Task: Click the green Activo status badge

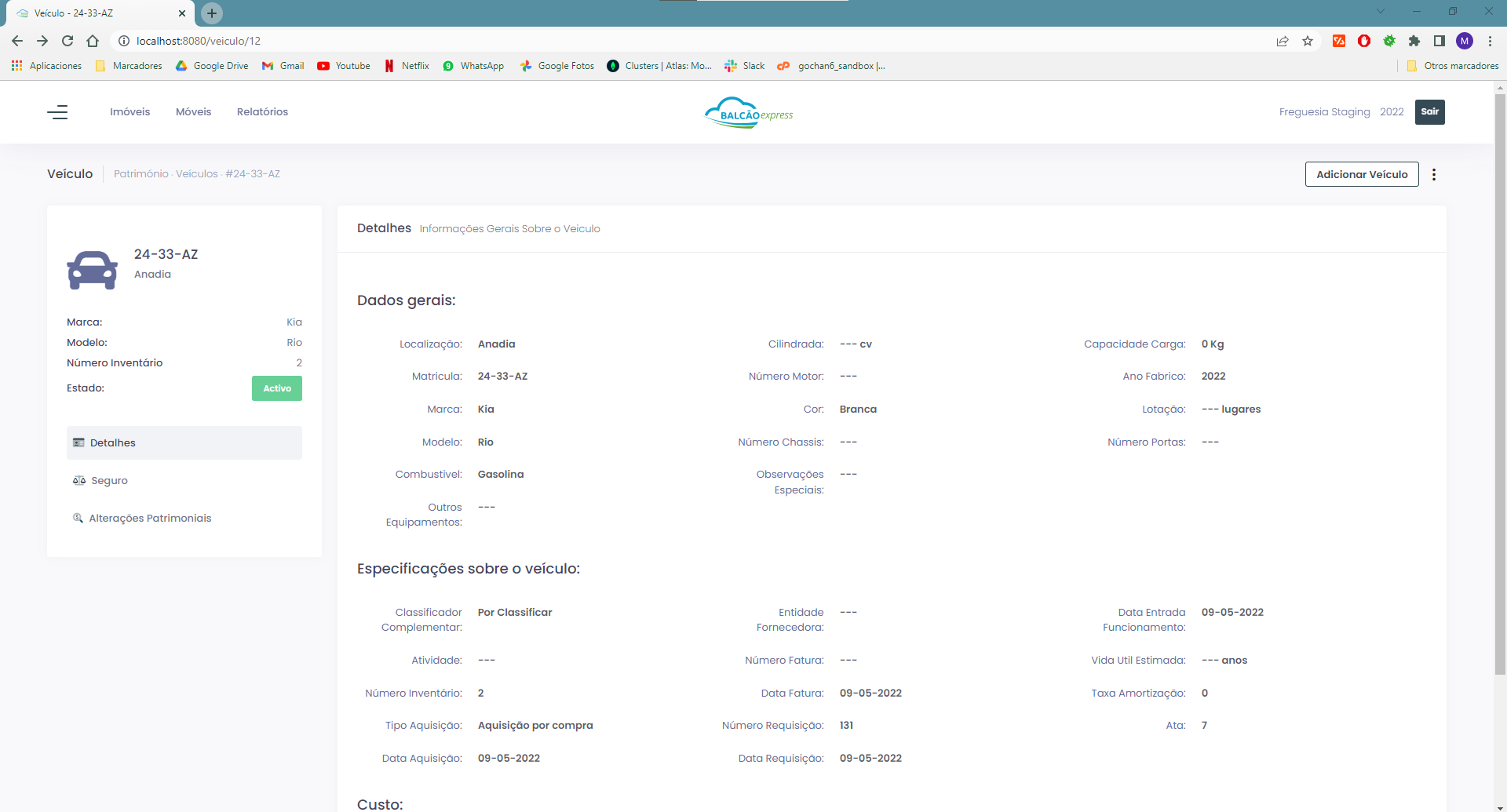Action: coord(277,388)
